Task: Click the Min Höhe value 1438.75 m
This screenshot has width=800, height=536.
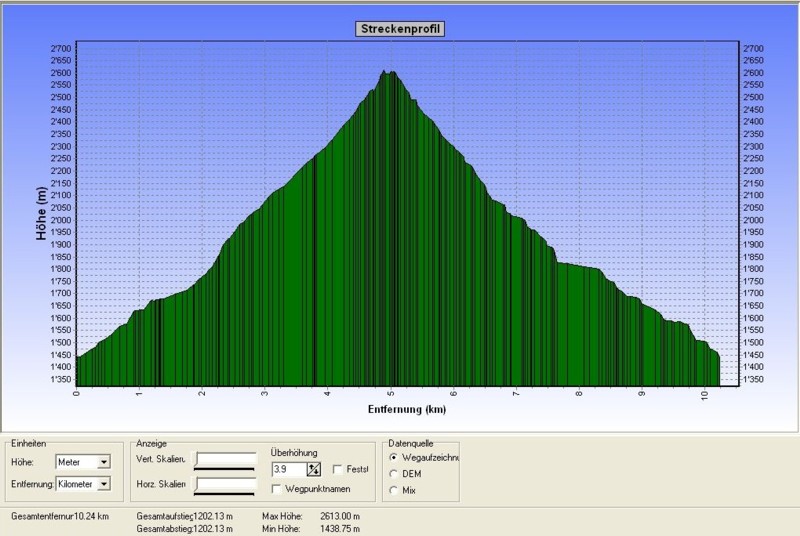Action: pos(340,527)
